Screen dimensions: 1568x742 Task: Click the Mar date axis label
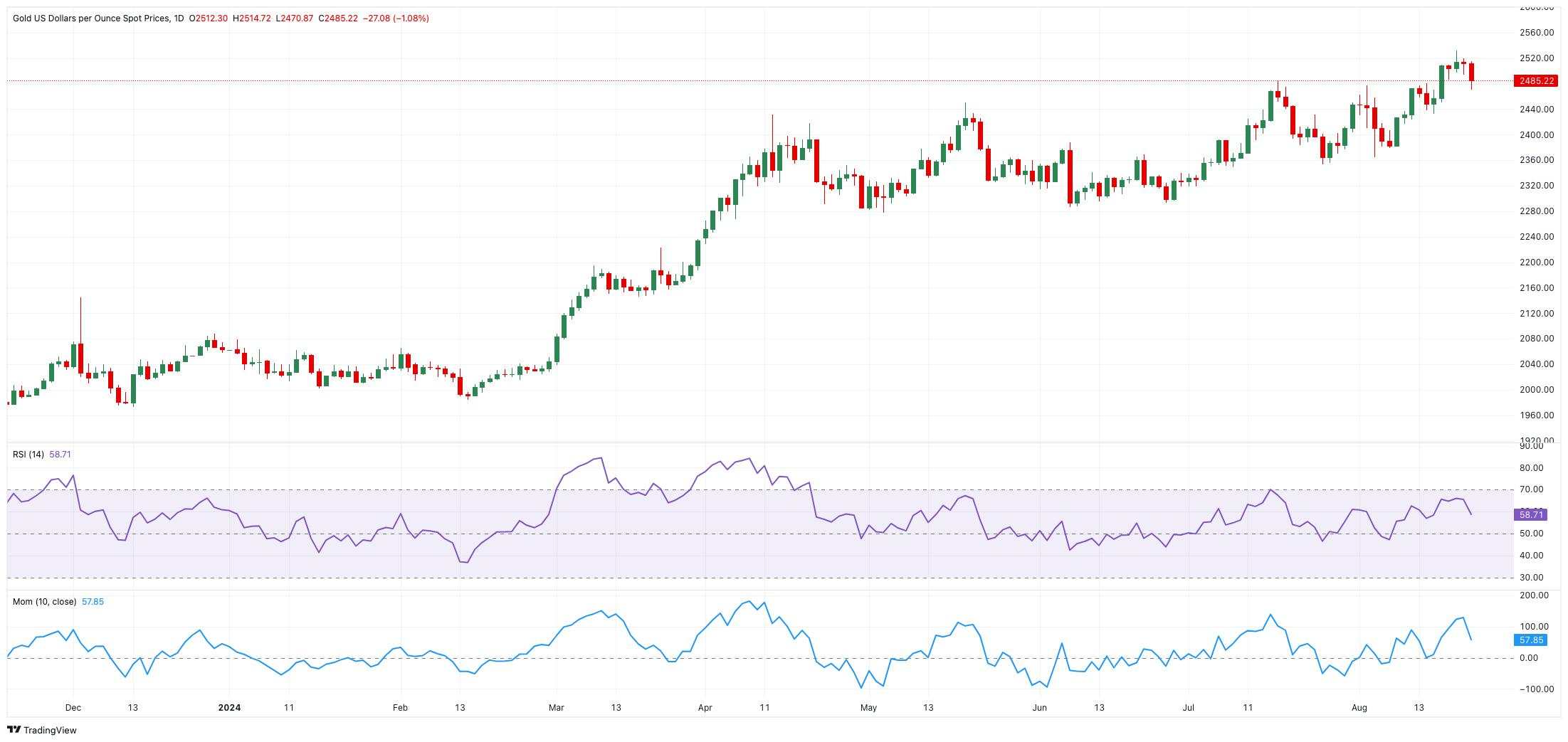click(x=556, y=708)
